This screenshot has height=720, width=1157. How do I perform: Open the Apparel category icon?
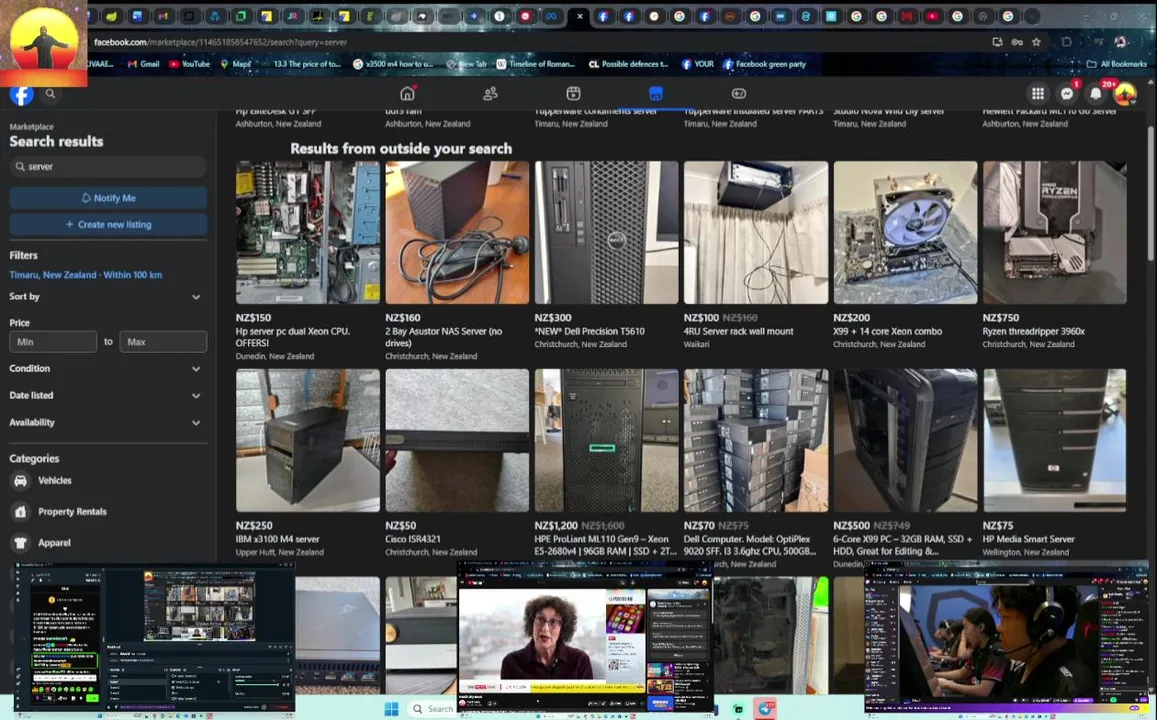21,542
